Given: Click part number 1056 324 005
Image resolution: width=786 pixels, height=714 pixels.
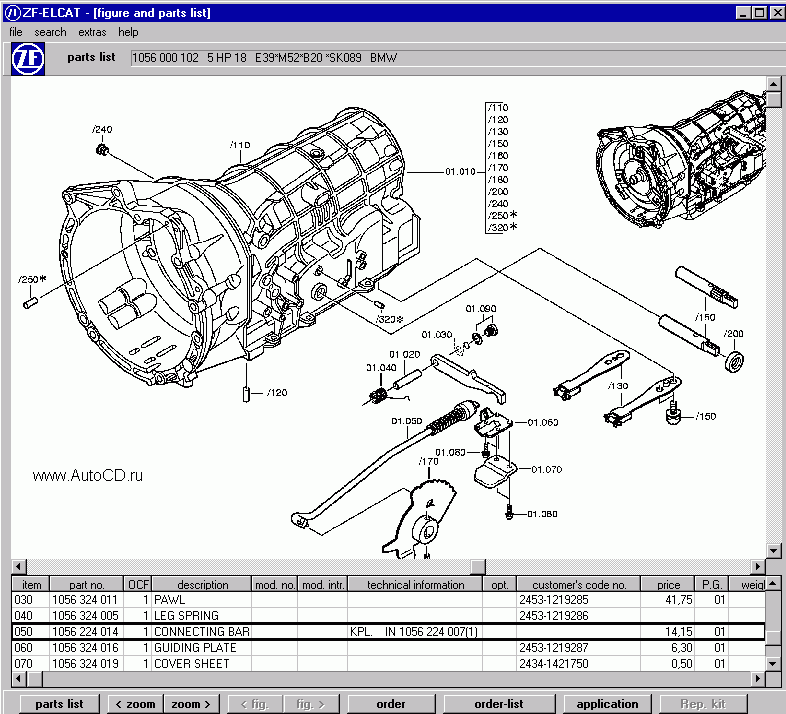Looking at the screenshot, I should [85, 616].
